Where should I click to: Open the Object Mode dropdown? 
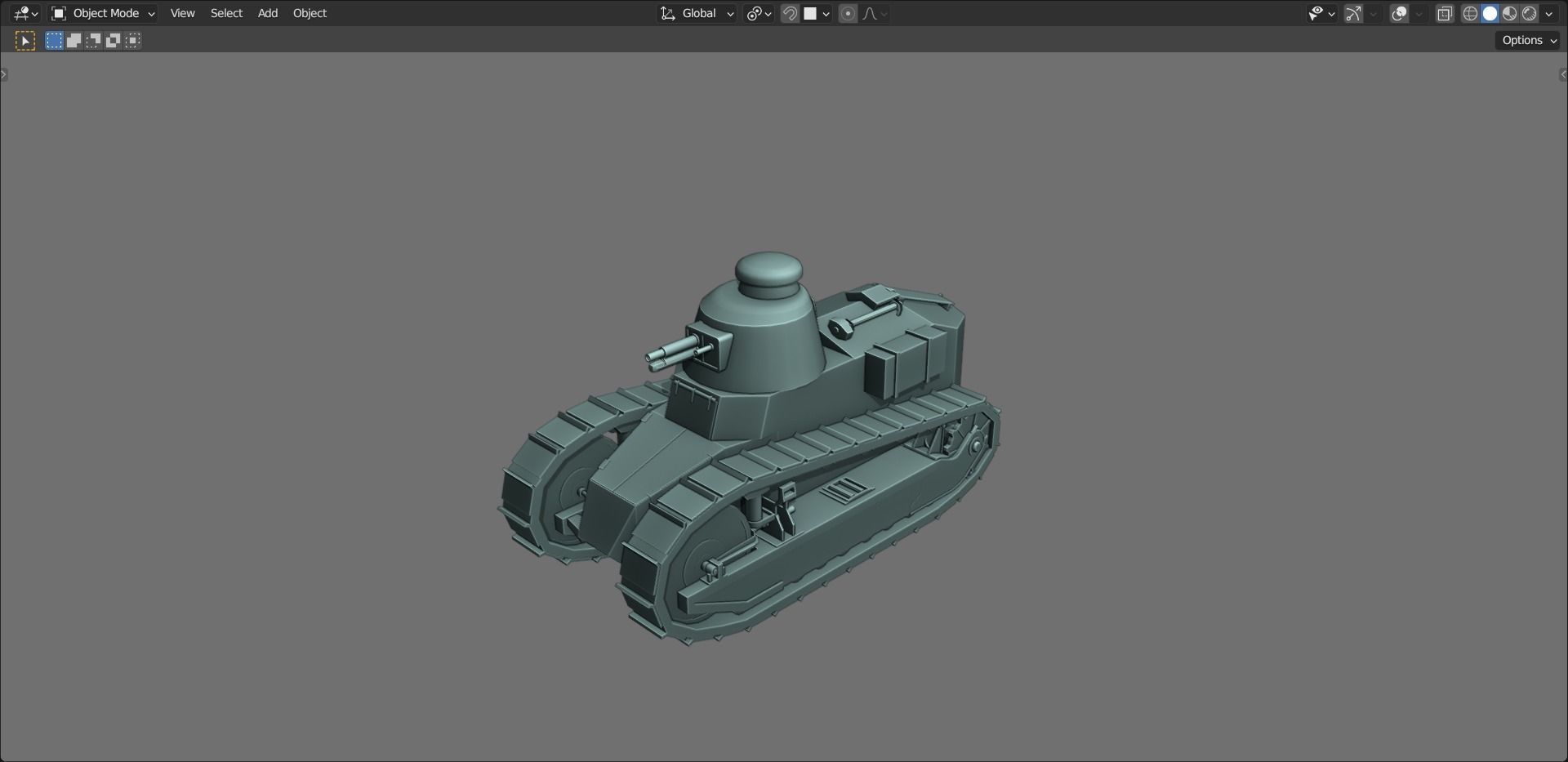tap(103, 13)
